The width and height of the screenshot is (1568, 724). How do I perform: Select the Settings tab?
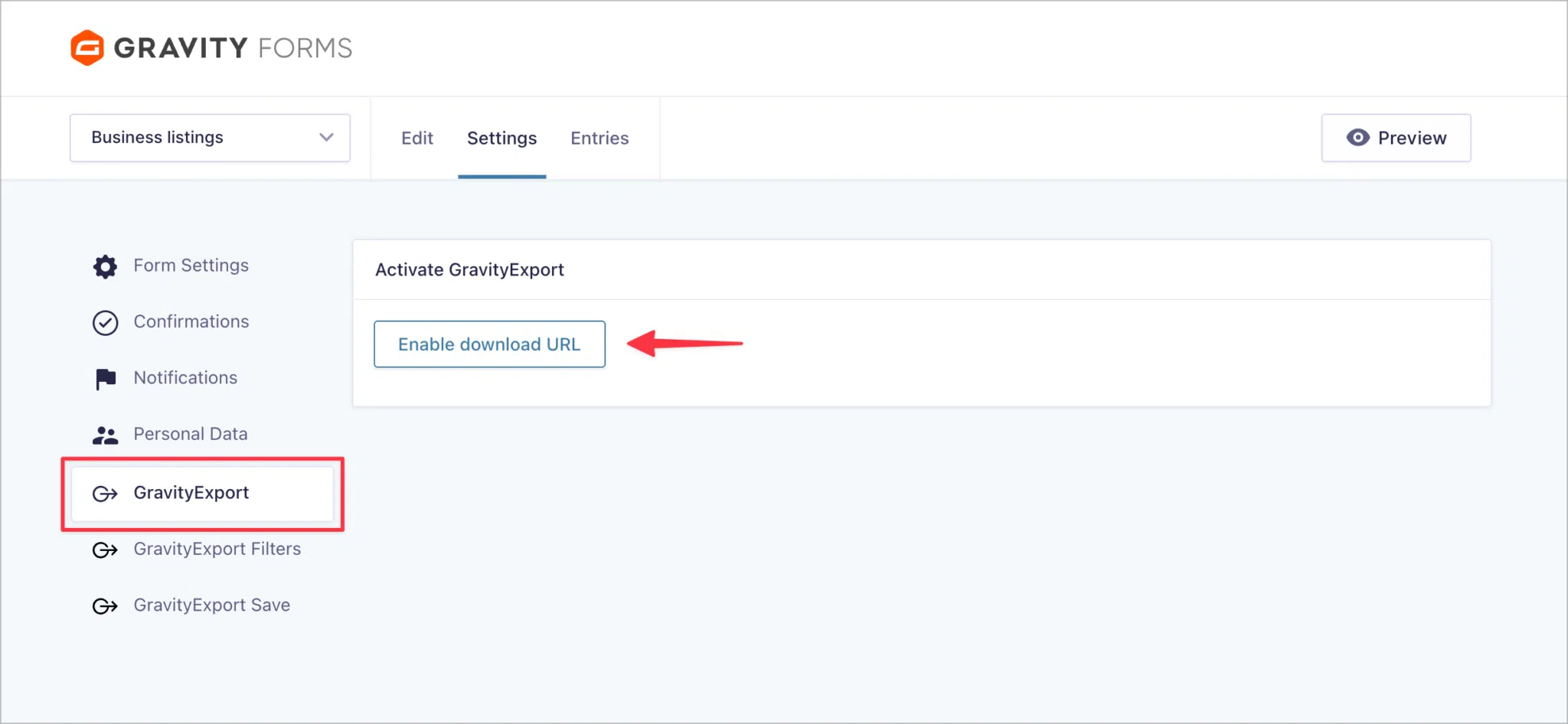pos(502,139)
